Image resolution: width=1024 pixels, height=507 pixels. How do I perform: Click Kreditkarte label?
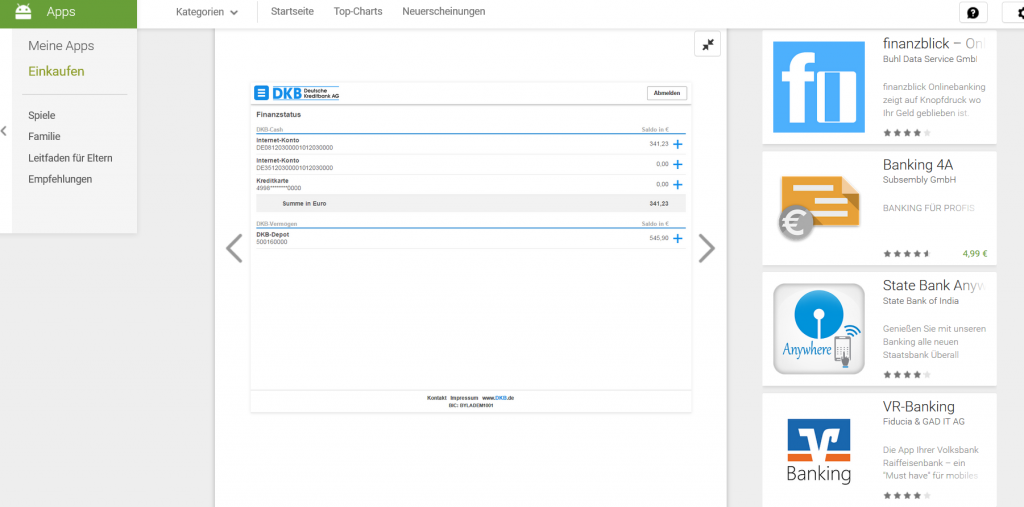(272, 181)
